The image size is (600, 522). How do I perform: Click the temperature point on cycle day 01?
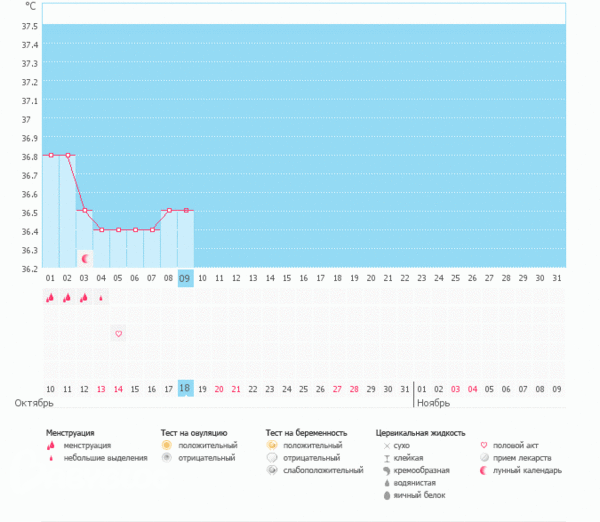[x=50, y=155]
